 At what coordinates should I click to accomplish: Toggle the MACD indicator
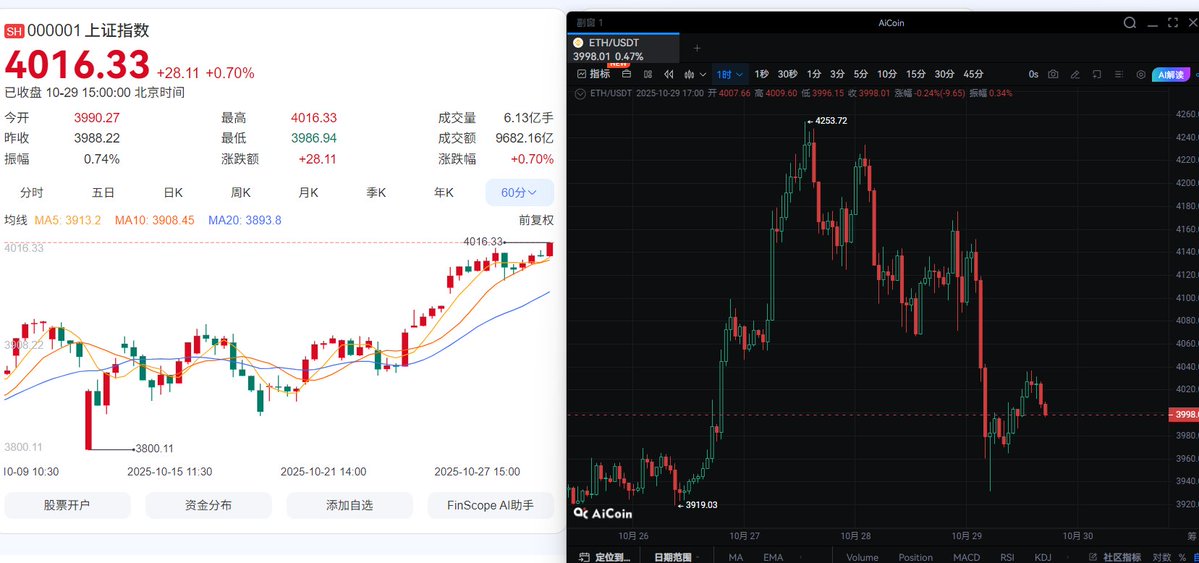coord(966,557)
